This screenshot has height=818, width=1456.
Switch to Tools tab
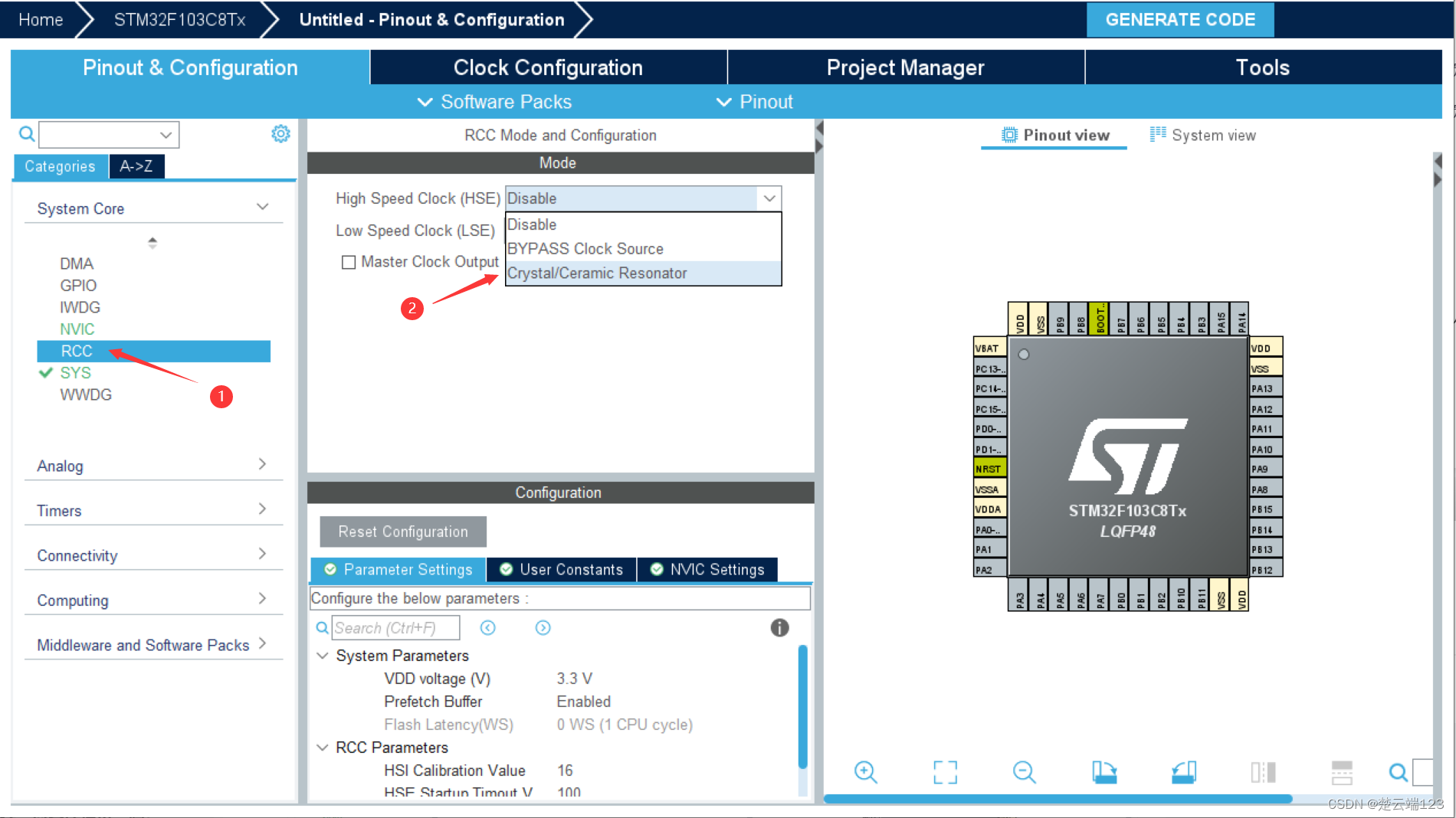(1263, 67)
